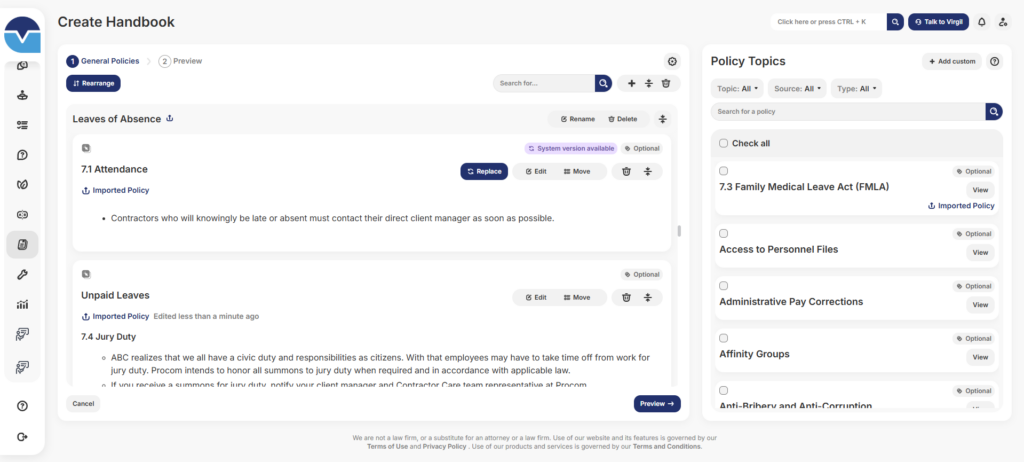Select the General Policies step

coord(103,61)
